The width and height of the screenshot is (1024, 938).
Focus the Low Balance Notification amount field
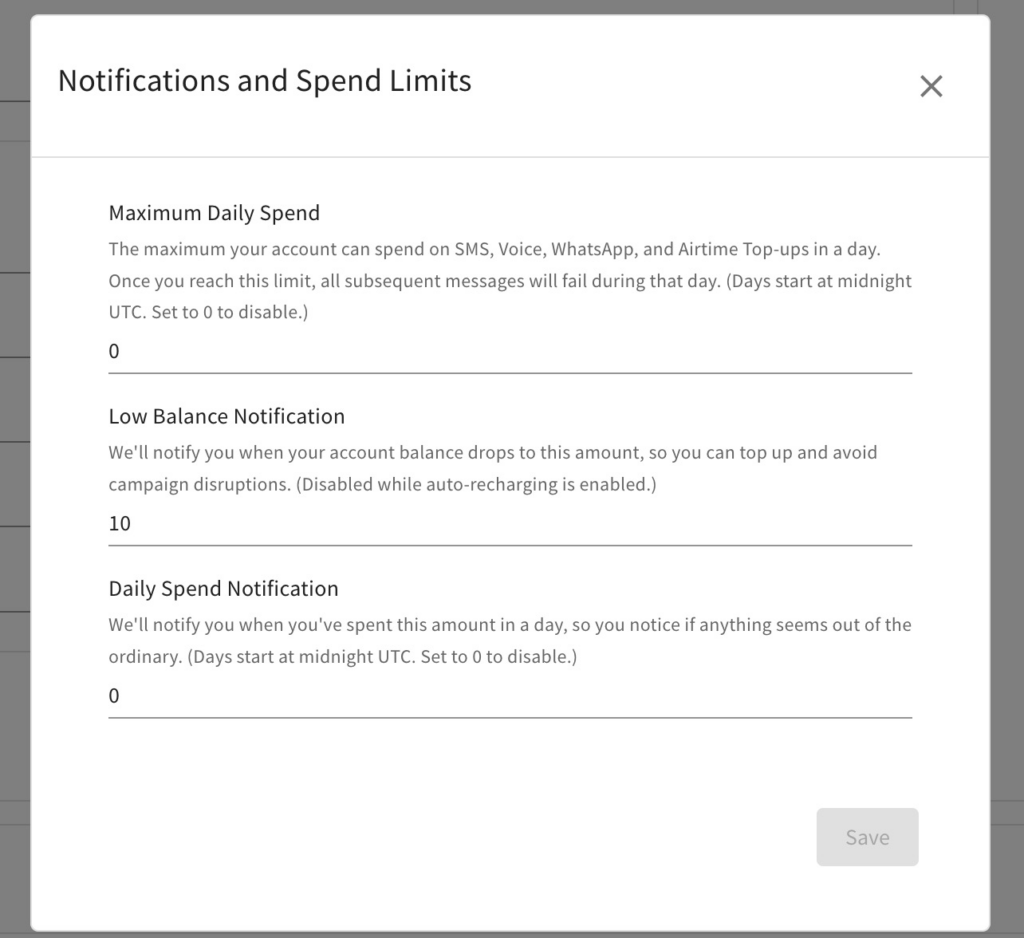(510, 524)
